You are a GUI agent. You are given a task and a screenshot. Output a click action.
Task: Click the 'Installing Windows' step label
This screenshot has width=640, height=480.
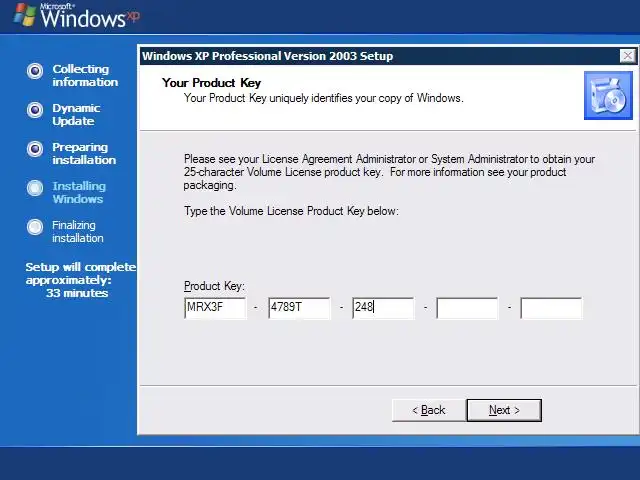(79, 192)
